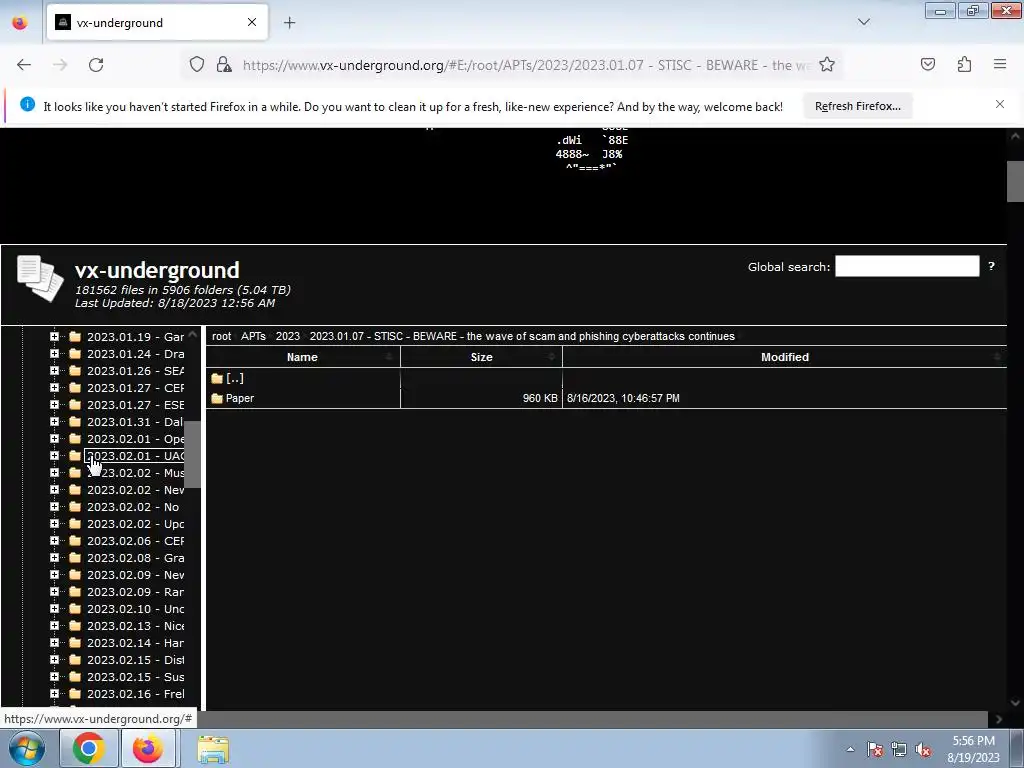Image resolution: width=1024 pixels, height=768 pixels.
Task: Click the Refresh Firefox... button
Action: (x=857, y=106)
